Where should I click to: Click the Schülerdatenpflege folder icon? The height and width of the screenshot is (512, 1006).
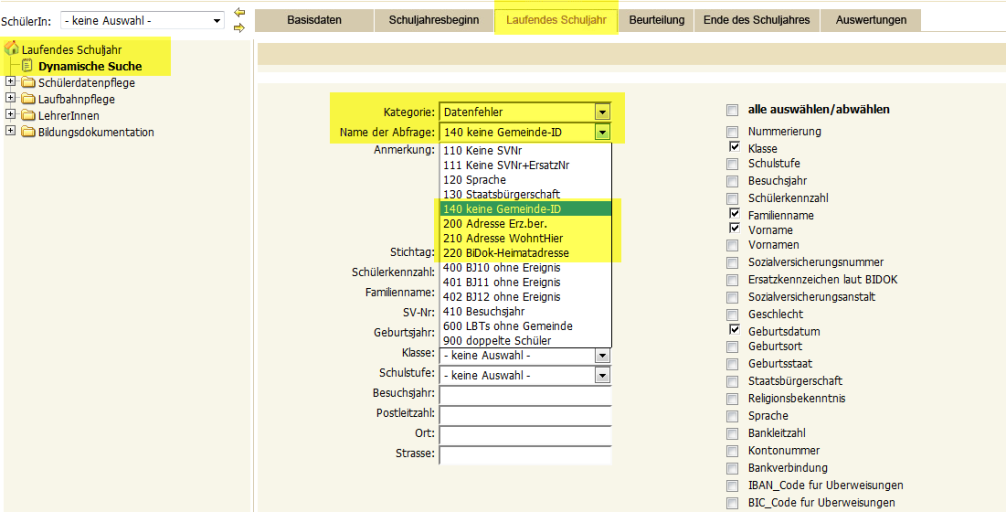coord(28,82)
